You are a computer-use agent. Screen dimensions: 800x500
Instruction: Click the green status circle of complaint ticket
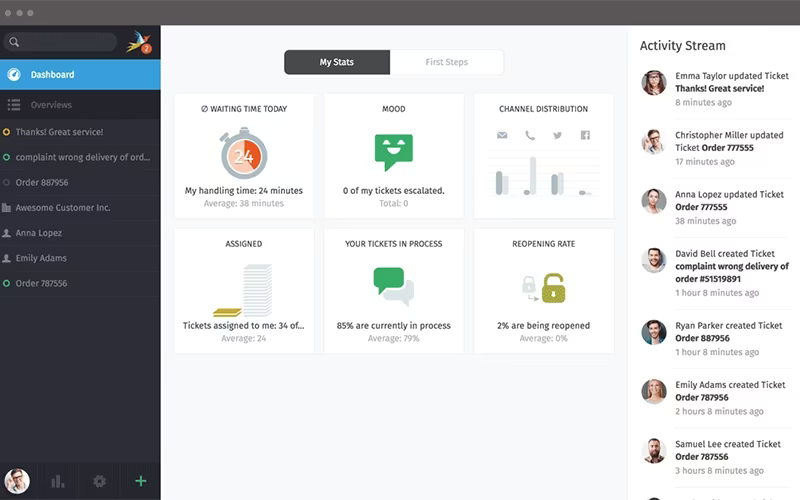(x=7, y=157)
